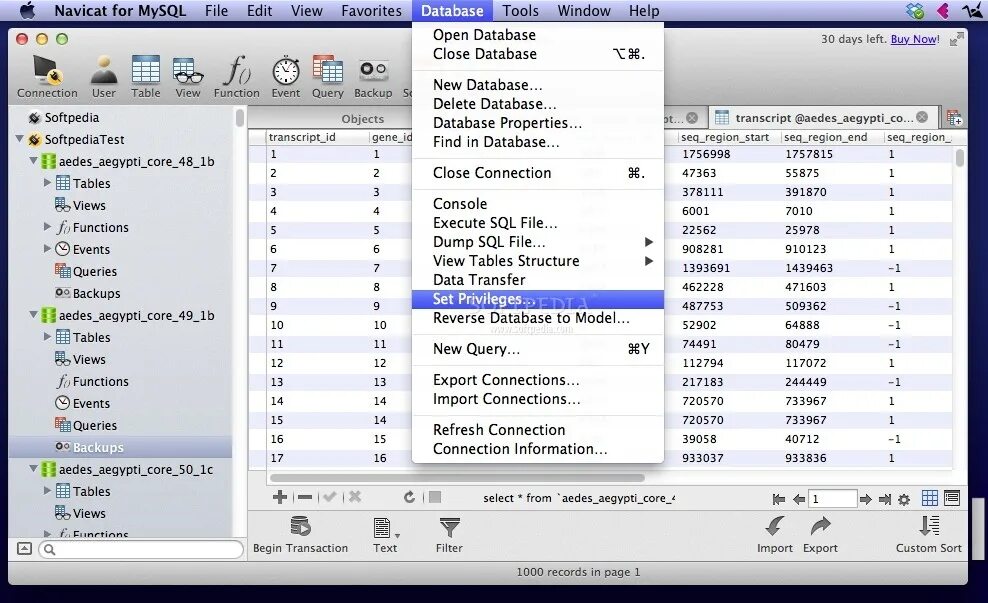The width and height of the screenshot is (988, 603).
Task: Go to first page arrow
Action: (779, 499)
